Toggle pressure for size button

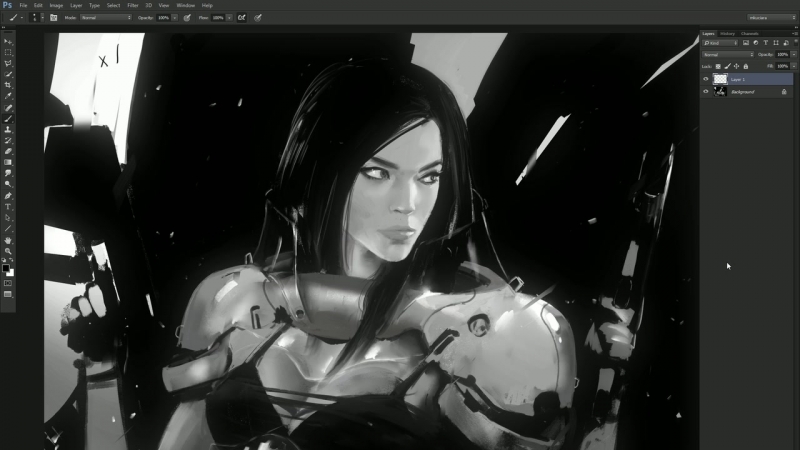(x=258, y=17)
